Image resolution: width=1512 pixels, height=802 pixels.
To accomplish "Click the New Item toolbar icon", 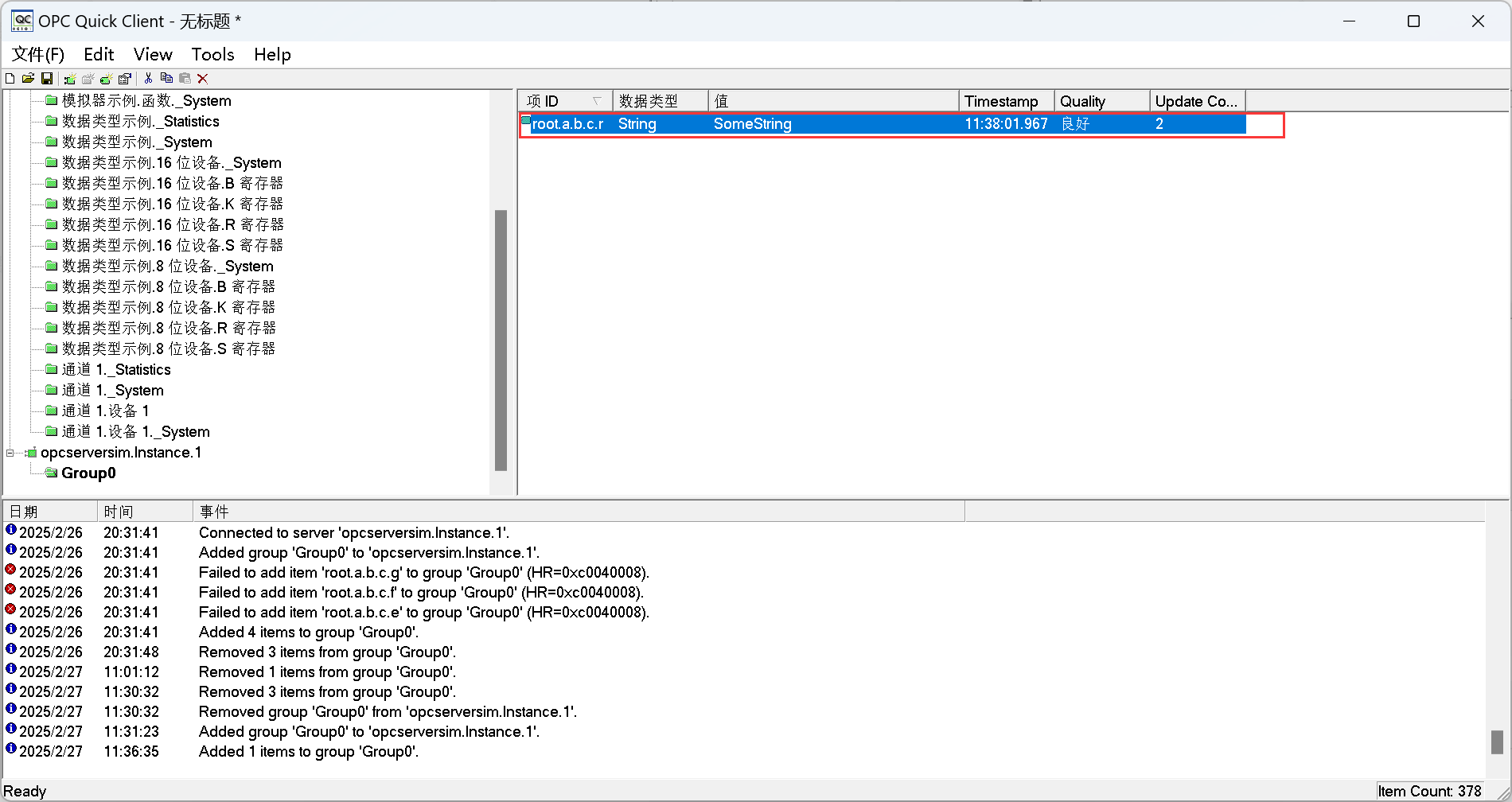I will click(106, 78).
